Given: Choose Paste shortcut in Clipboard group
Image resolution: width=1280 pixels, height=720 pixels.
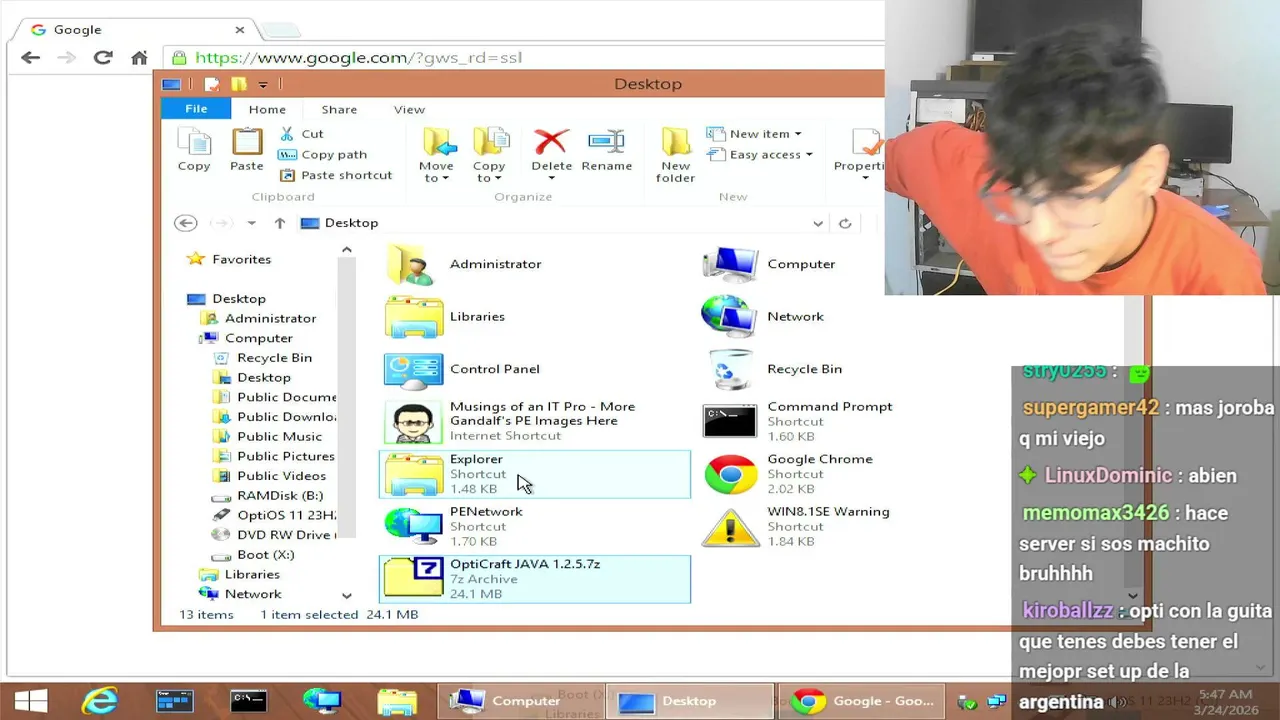Looking at the screenshot, I should point(335,175).
